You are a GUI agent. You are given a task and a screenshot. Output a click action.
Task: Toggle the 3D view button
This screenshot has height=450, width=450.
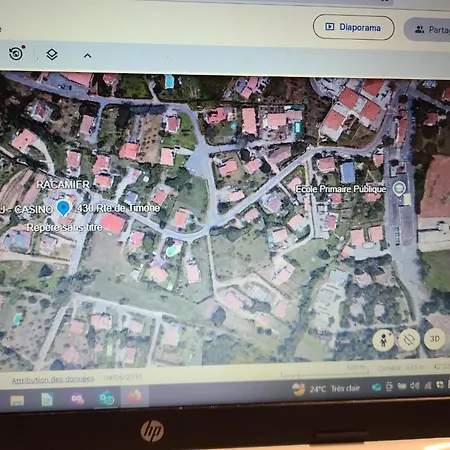[x=434, y=339]
